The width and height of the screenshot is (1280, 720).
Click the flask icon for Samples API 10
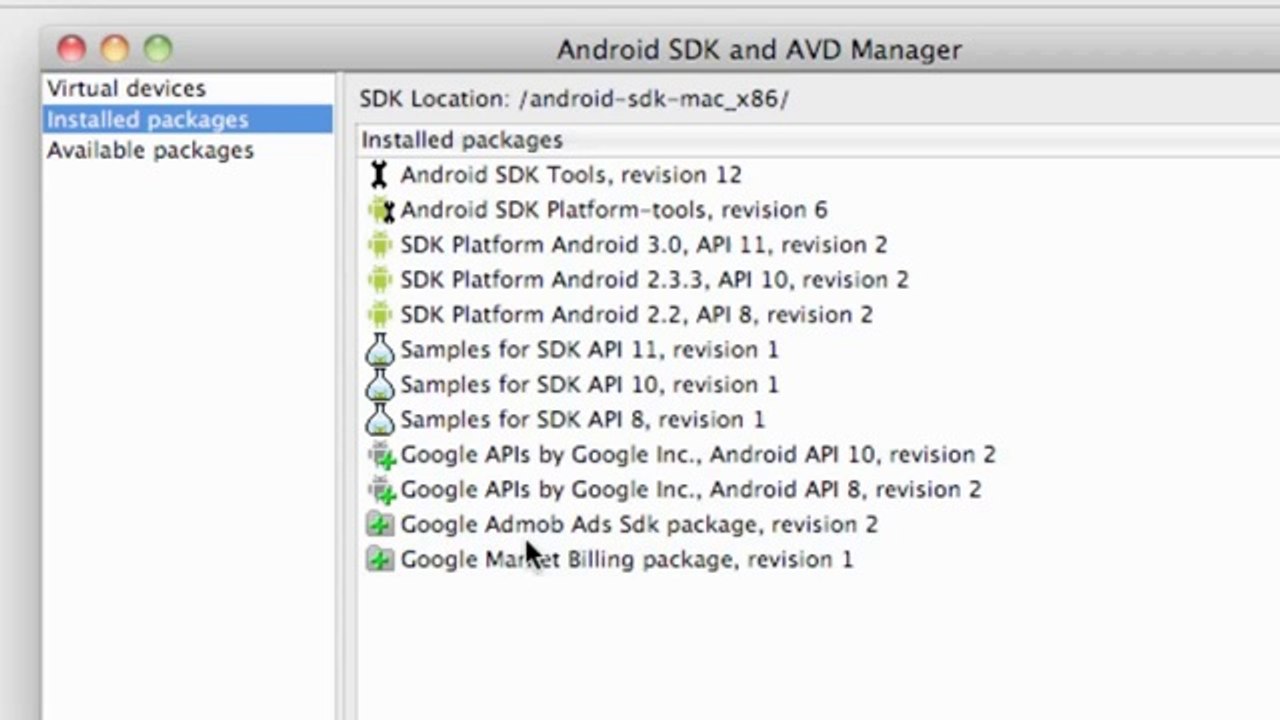pyautogui.click(x=380, y=385)
